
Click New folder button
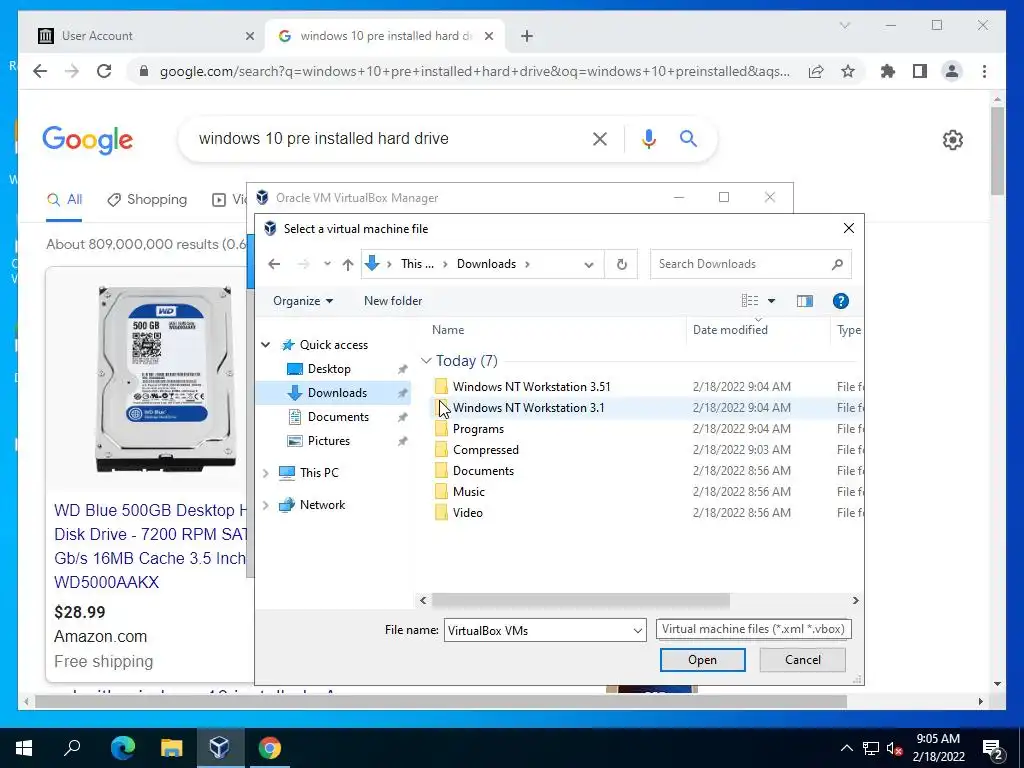coord(393,301)
